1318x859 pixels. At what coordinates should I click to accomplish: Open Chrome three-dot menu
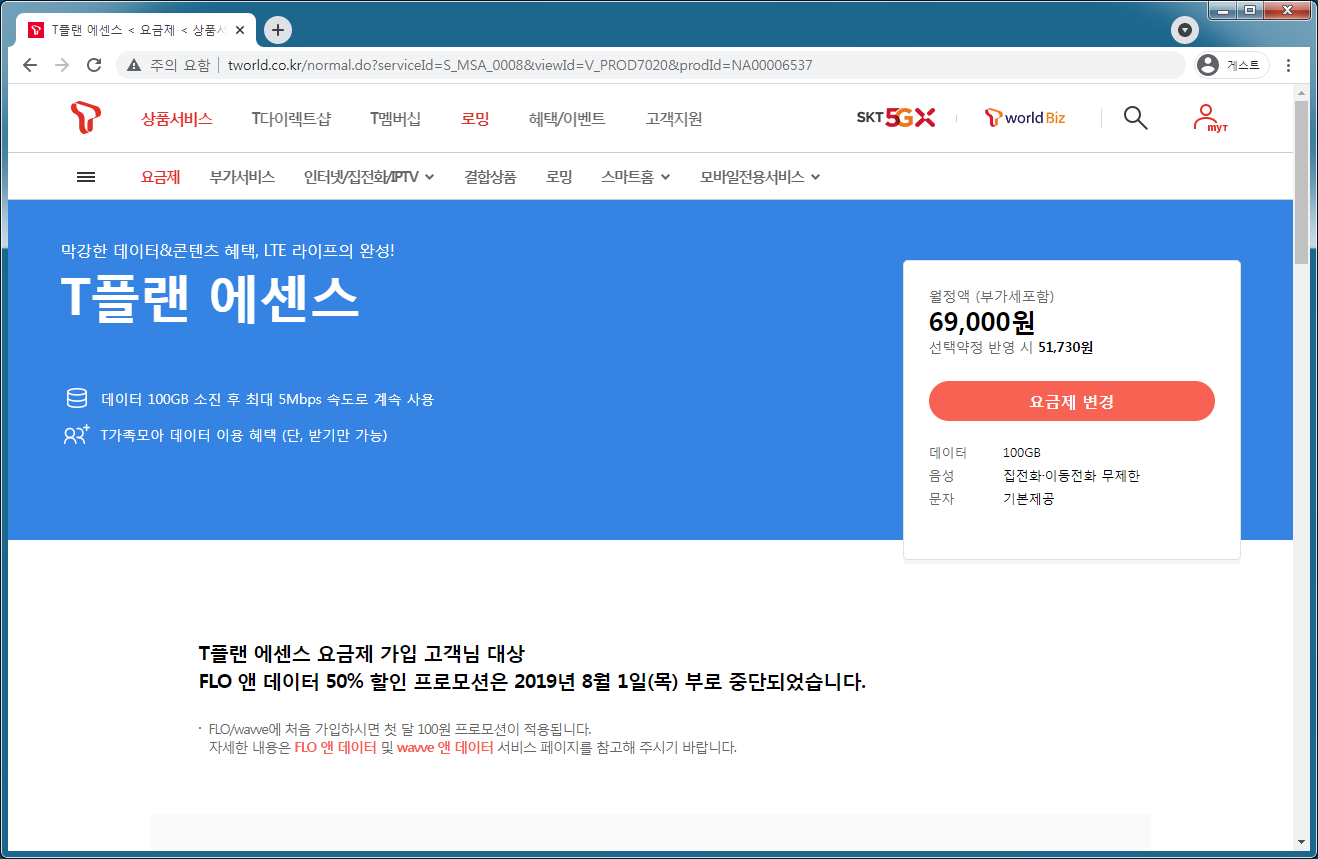1288,65
